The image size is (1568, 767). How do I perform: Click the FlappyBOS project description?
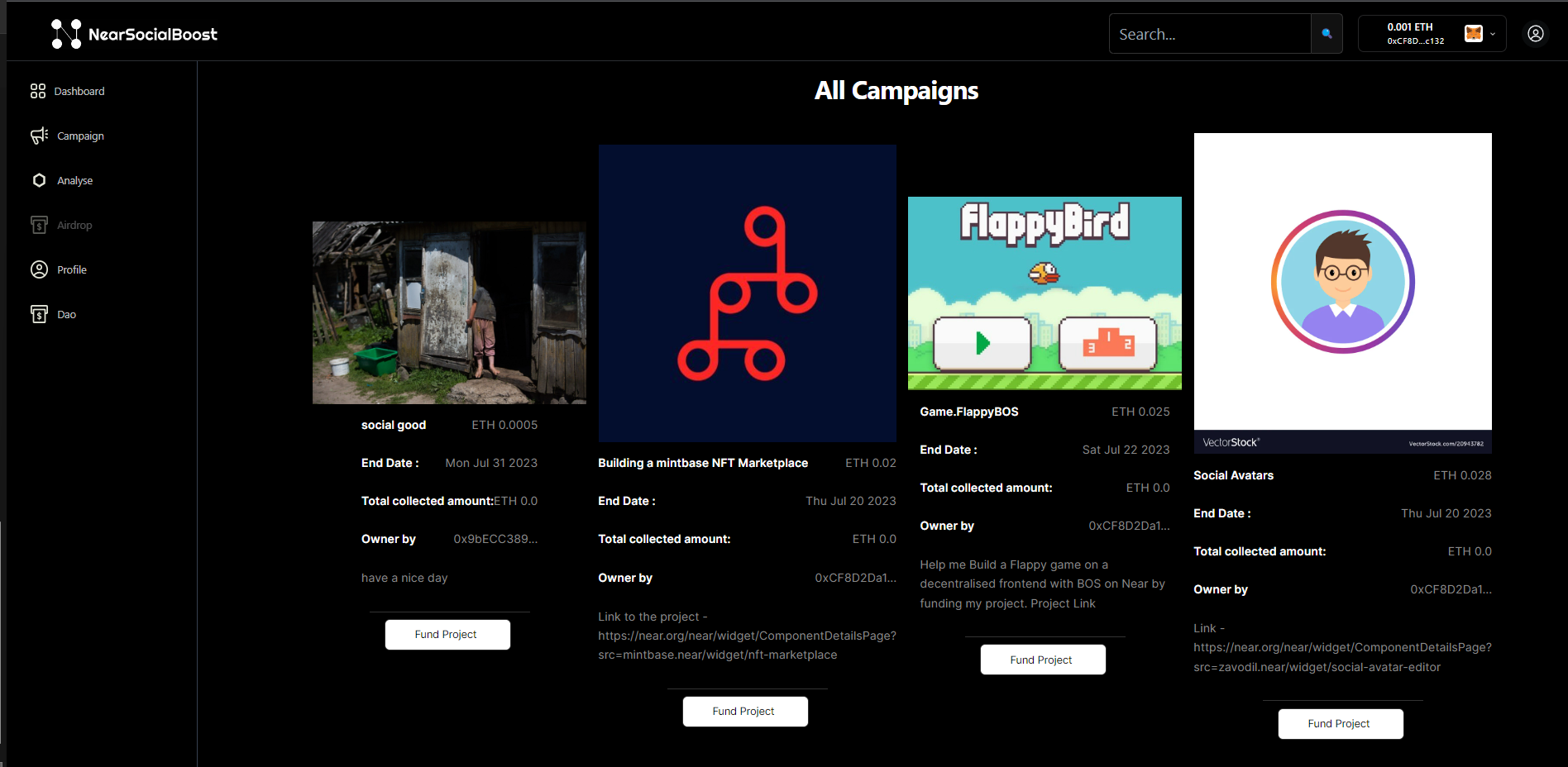(x=1042, y=584)
